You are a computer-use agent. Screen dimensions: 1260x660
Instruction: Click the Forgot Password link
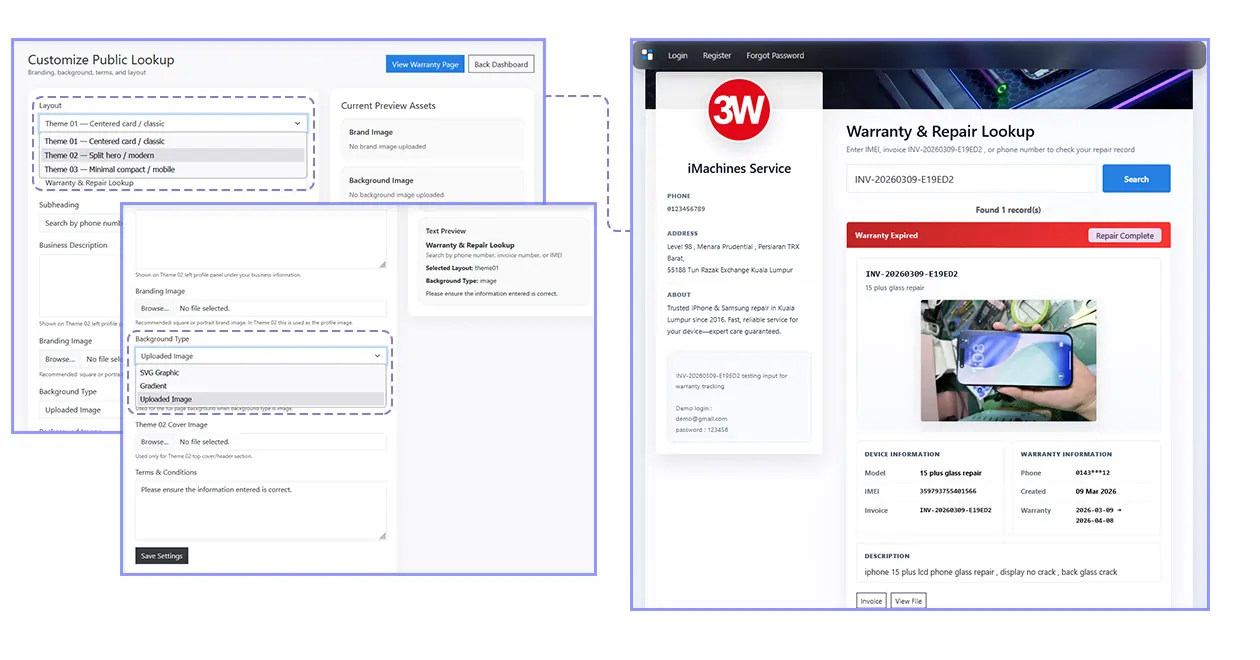coord(775,56)
